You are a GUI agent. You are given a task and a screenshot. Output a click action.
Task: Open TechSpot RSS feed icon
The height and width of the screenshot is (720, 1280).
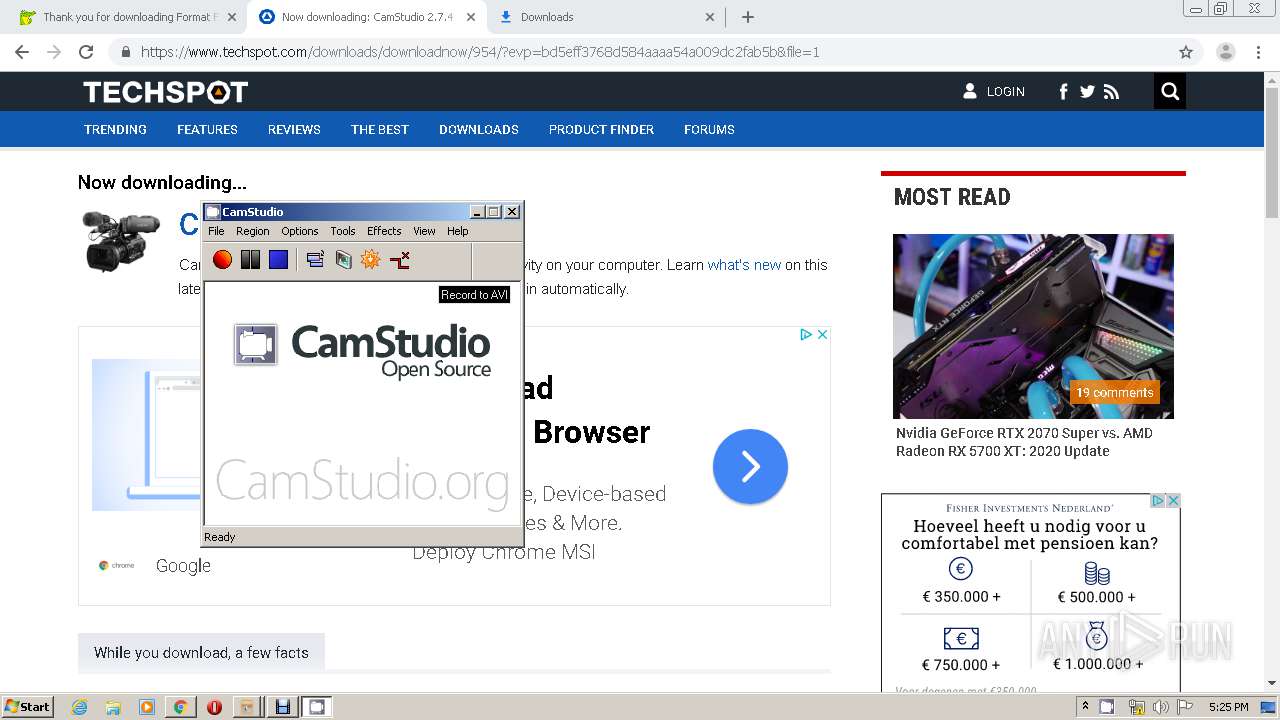click(1111, 92)
